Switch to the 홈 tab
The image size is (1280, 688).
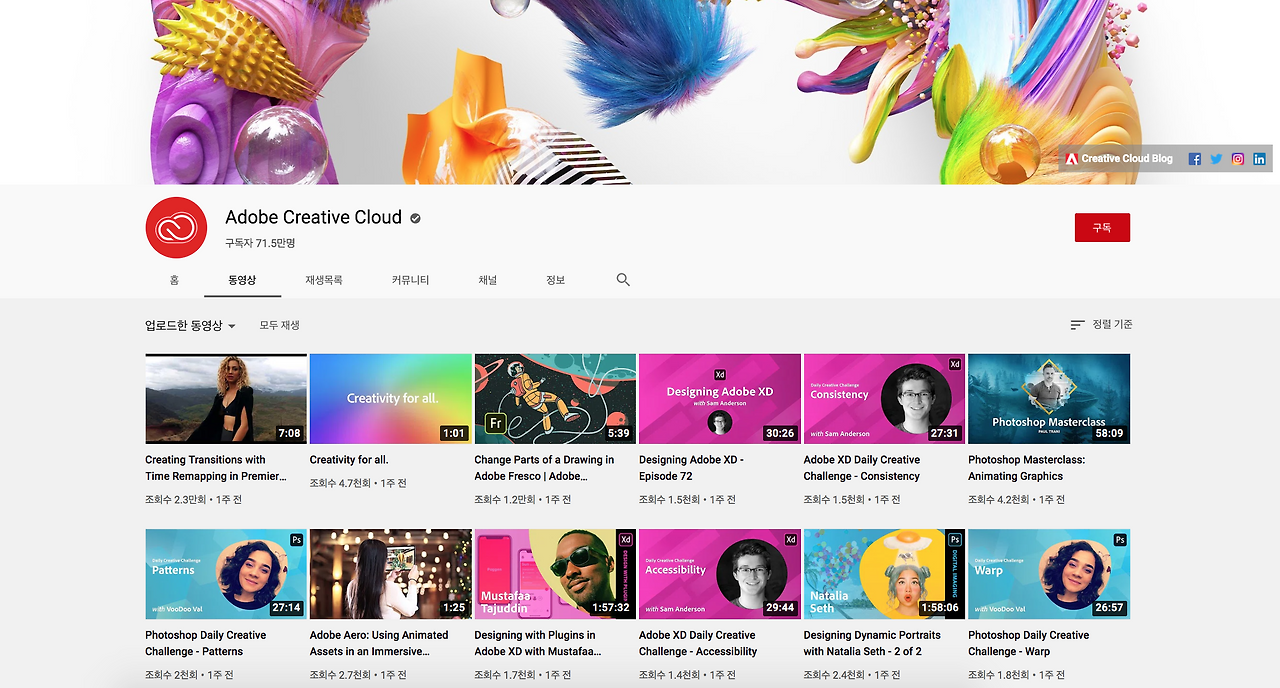click(x=174, y=280)
